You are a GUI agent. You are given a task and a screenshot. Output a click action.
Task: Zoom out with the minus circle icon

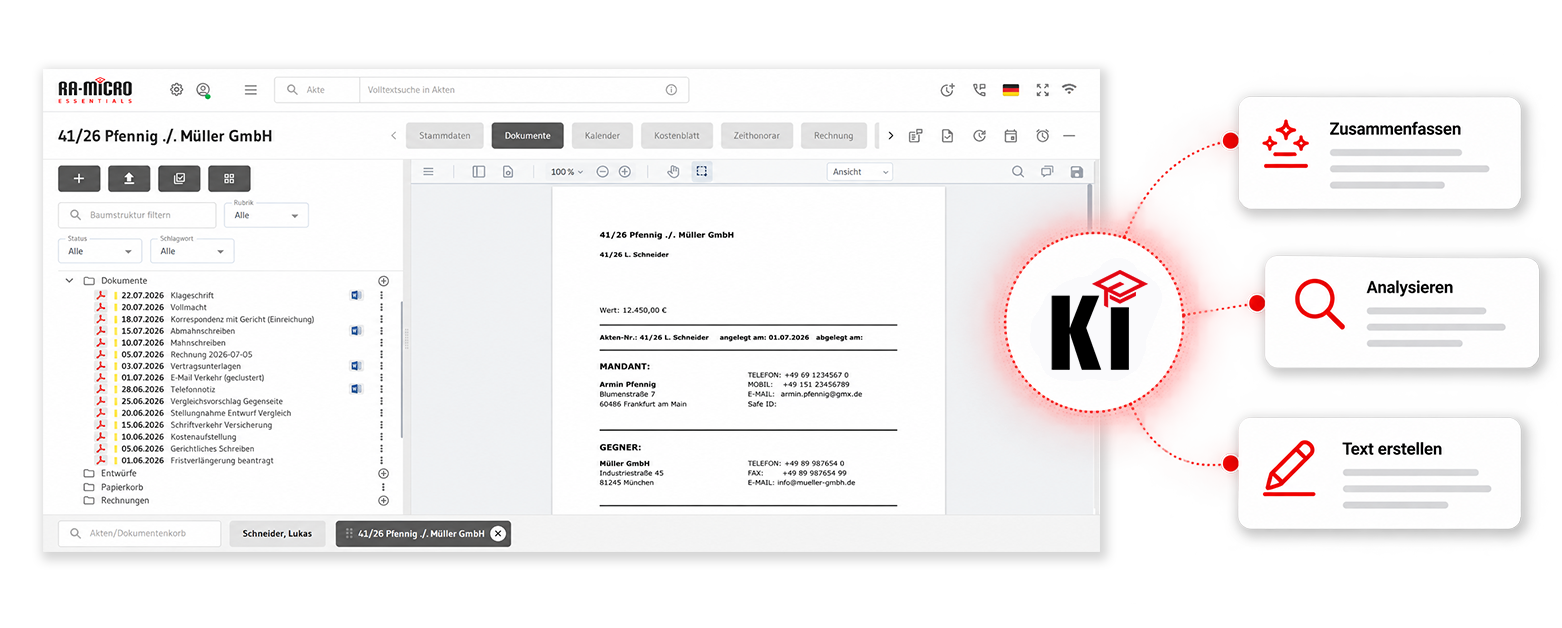(x=602, y=172)
